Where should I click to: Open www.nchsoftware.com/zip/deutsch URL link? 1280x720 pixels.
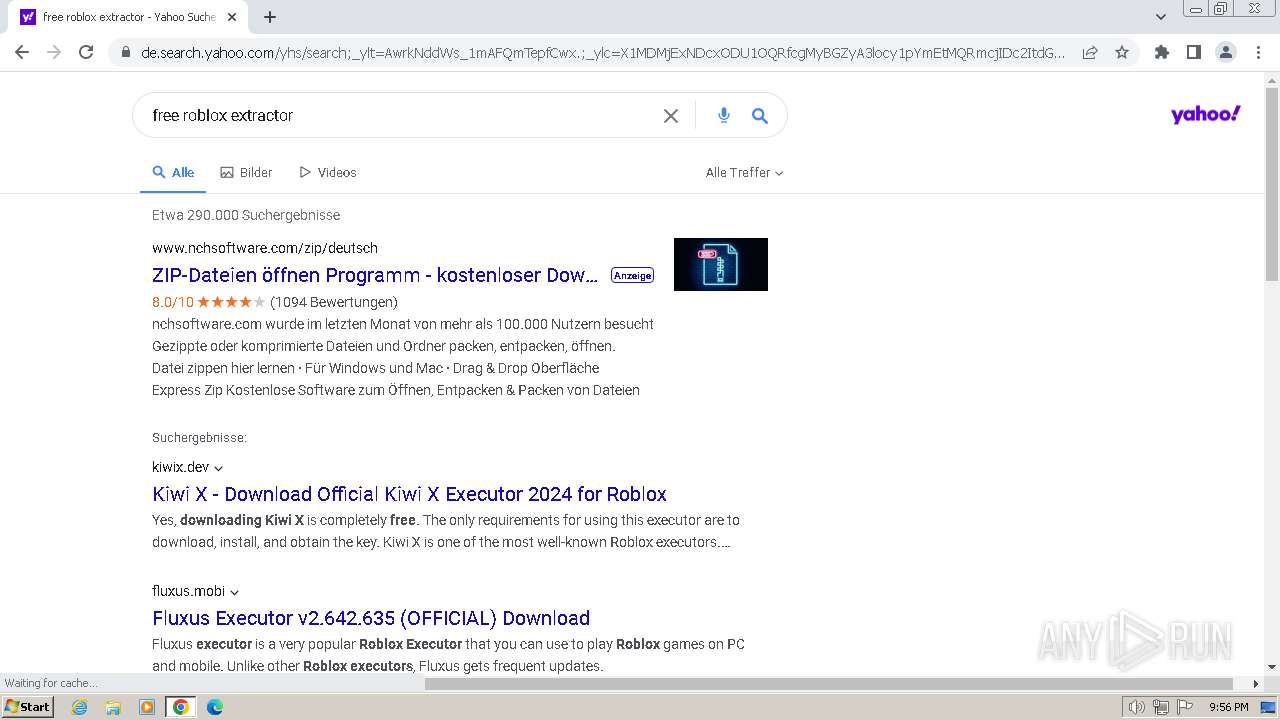(x=265, y=248)
